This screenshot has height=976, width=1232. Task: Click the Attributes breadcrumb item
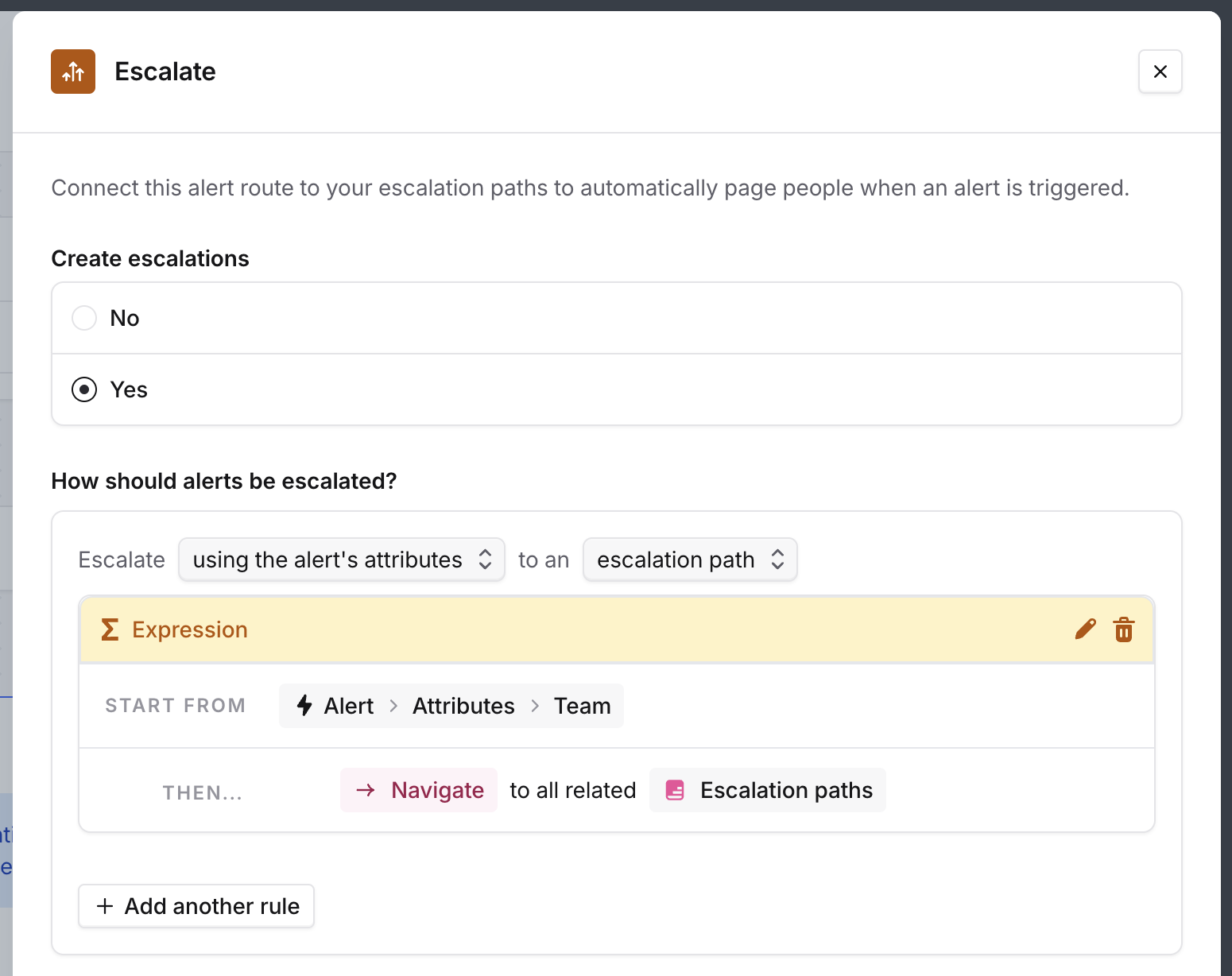tap(463, 706)
